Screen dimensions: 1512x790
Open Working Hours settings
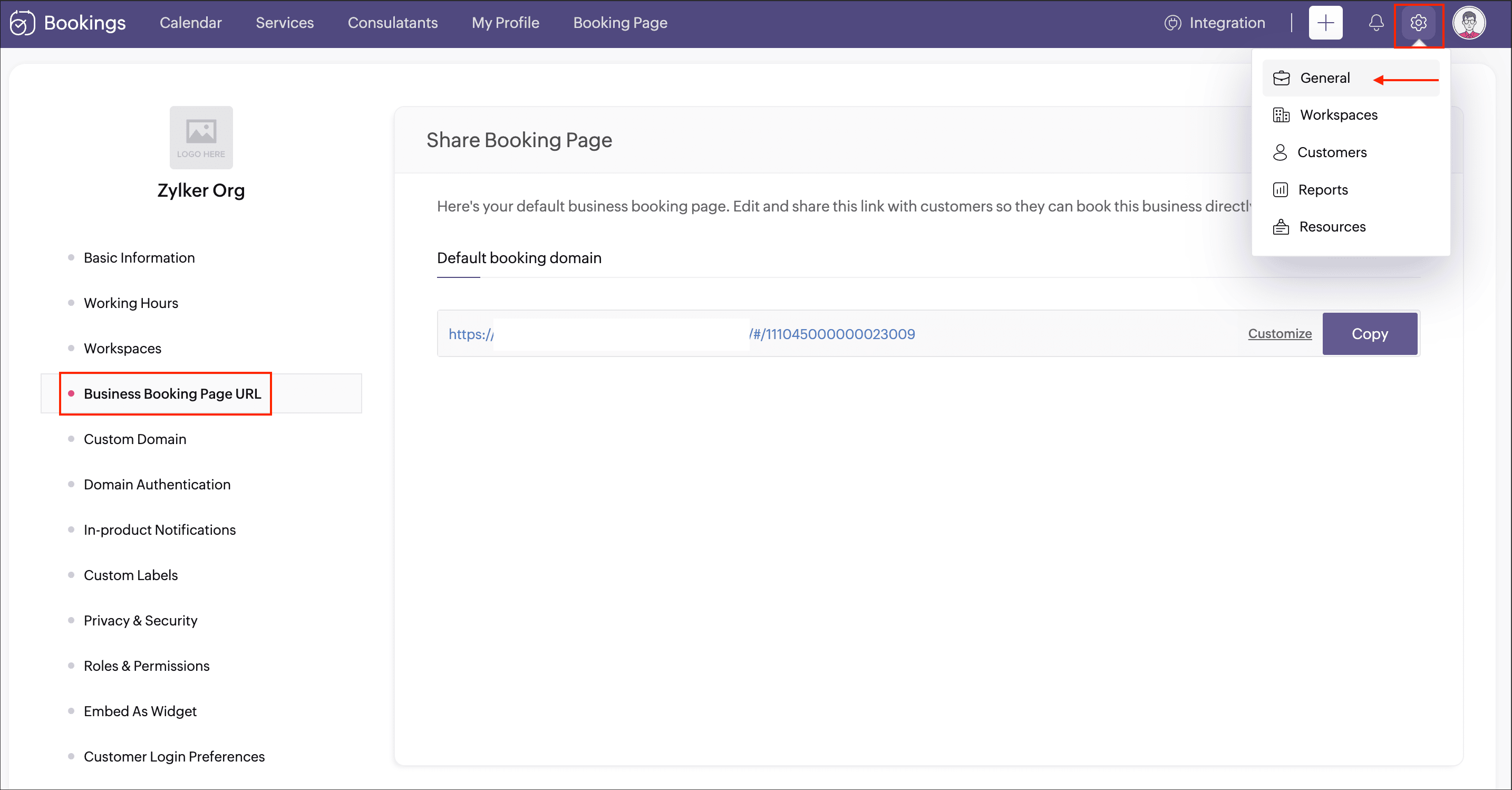click(x=131, y=303)
